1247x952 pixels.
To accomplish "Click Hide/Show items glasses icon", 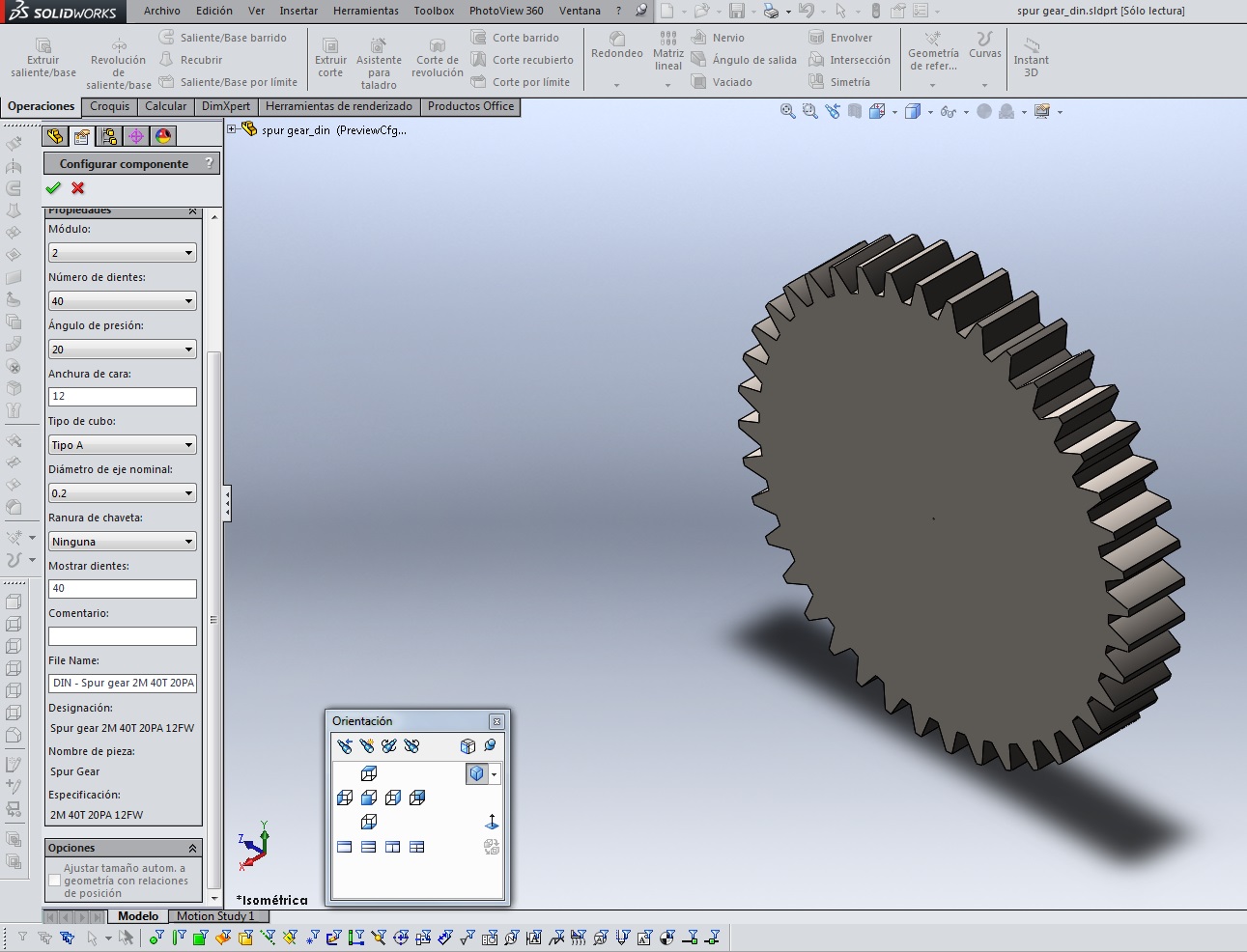I will 949,112.
